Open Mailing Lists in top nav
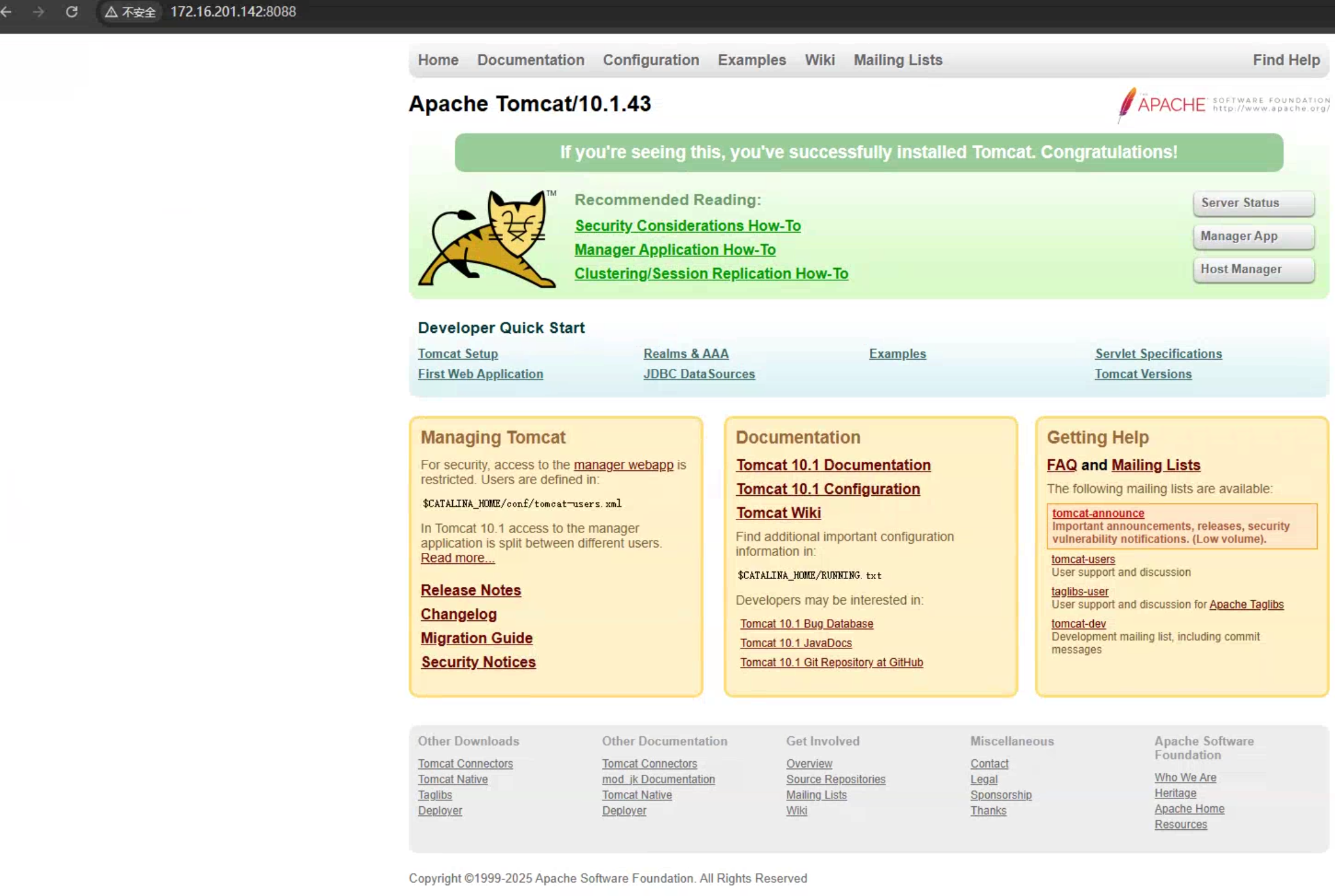The height and width of the screenshot is (896, 1335). click(897, 60)
